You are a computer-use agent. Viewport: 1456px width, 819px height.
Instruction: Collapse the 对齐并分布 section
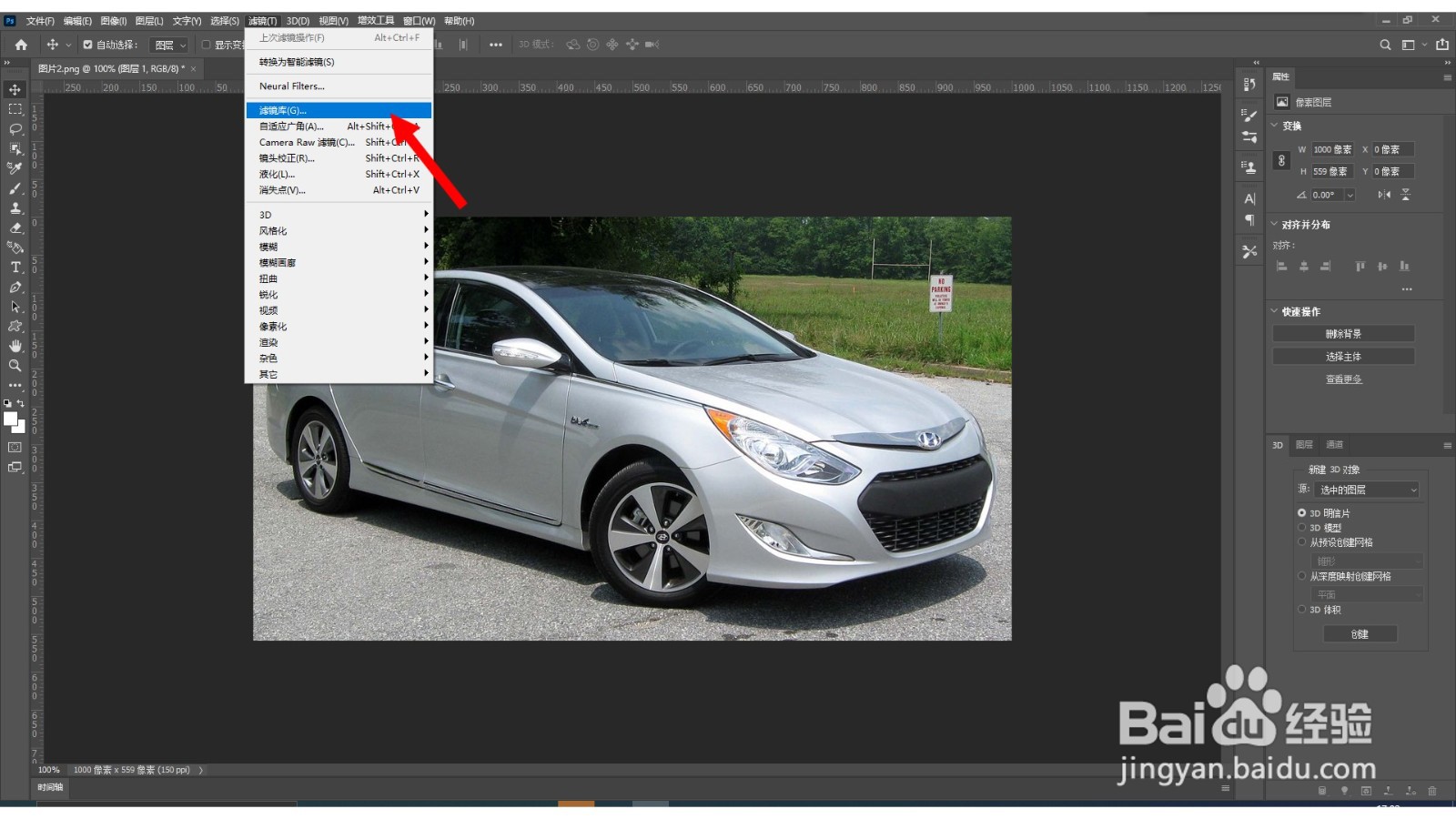[x=1275, y=224]
